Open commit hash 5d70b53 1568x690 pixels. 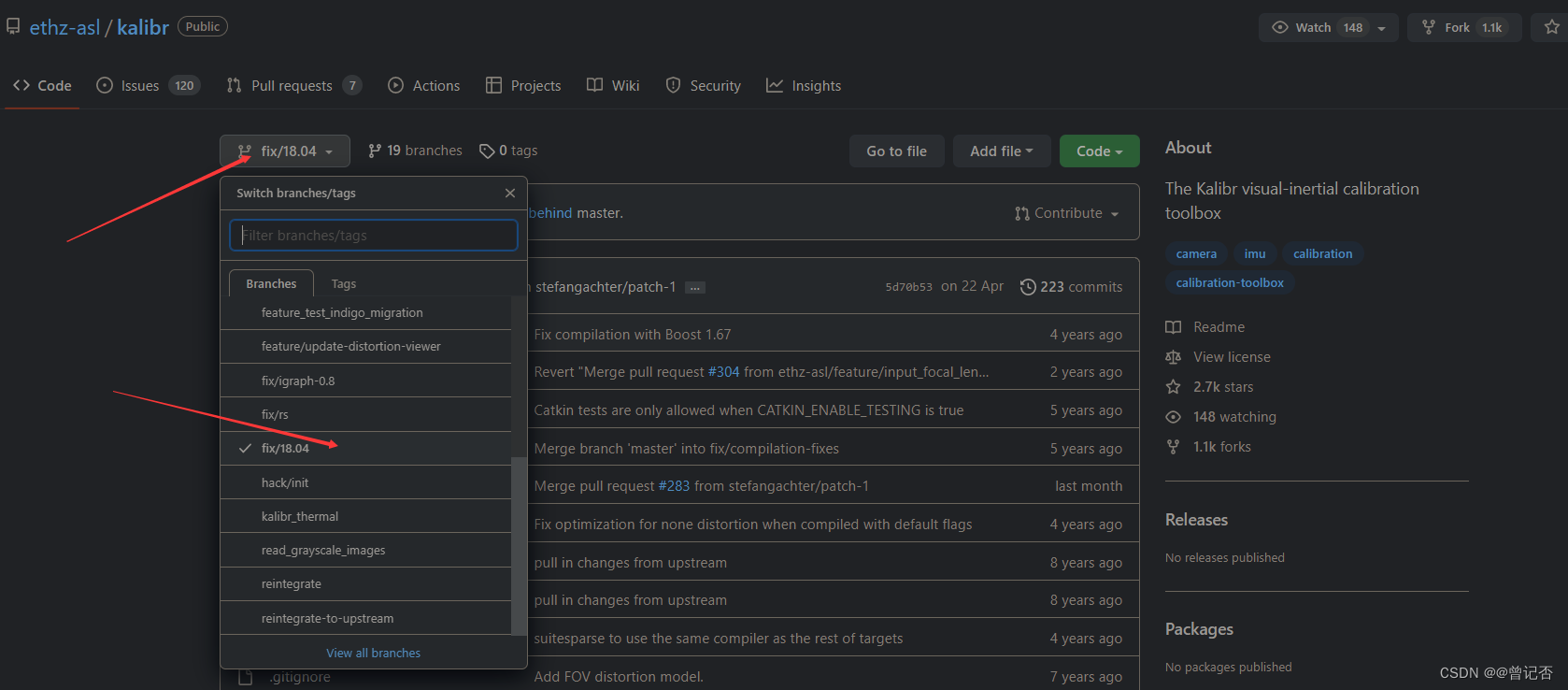point(908,287)
